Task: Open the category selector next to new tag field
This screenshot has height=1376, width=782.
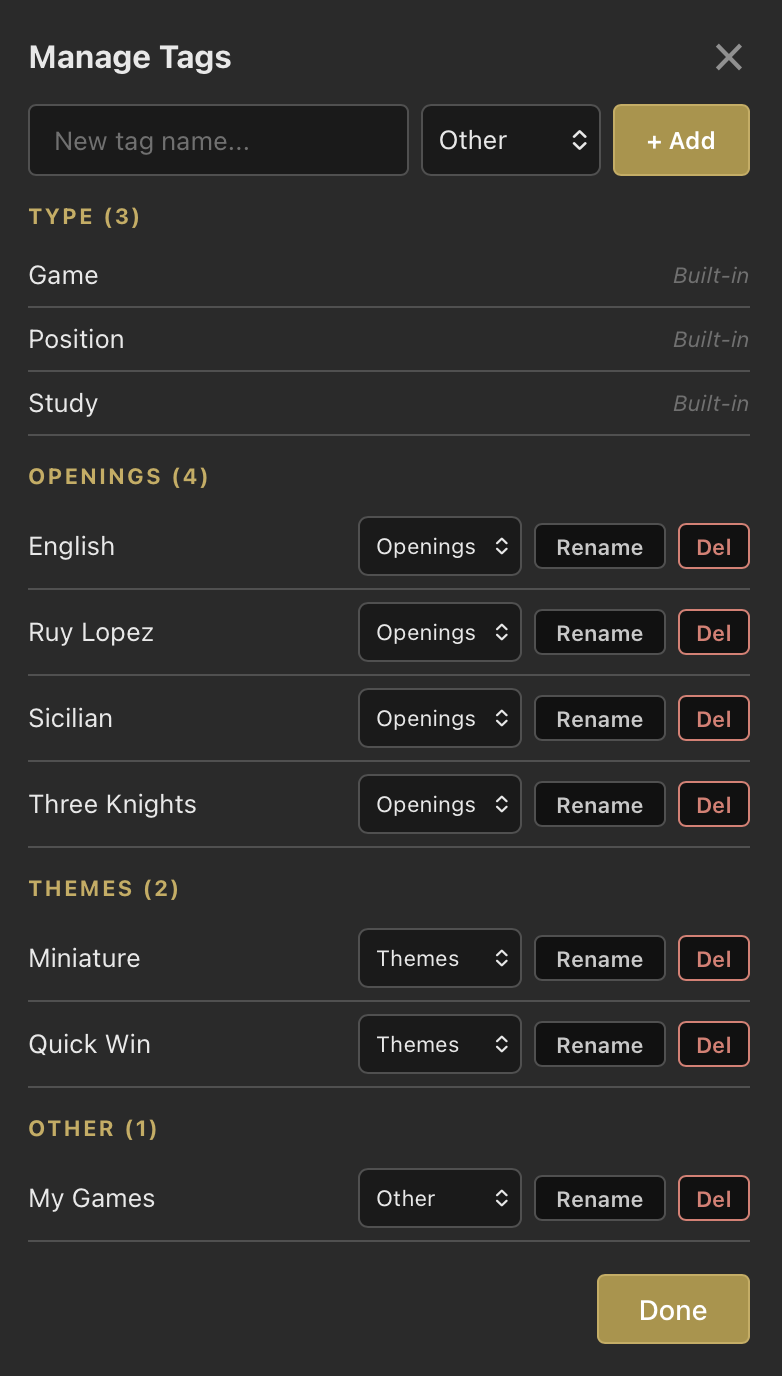Action: 511,140
